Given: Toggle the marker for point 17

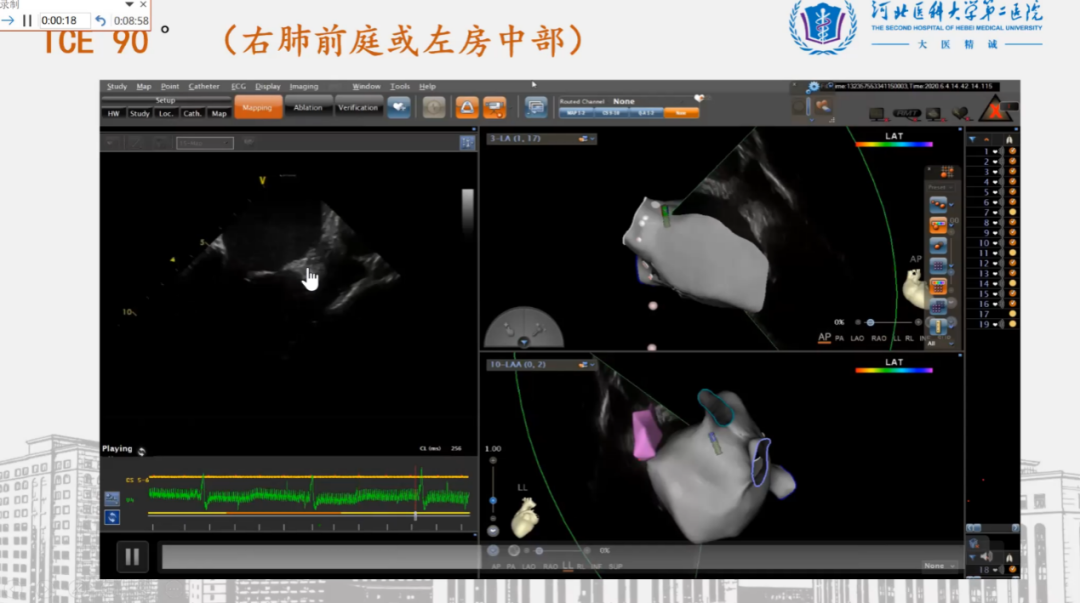Looking at the screenshot, I should 1011,314.
